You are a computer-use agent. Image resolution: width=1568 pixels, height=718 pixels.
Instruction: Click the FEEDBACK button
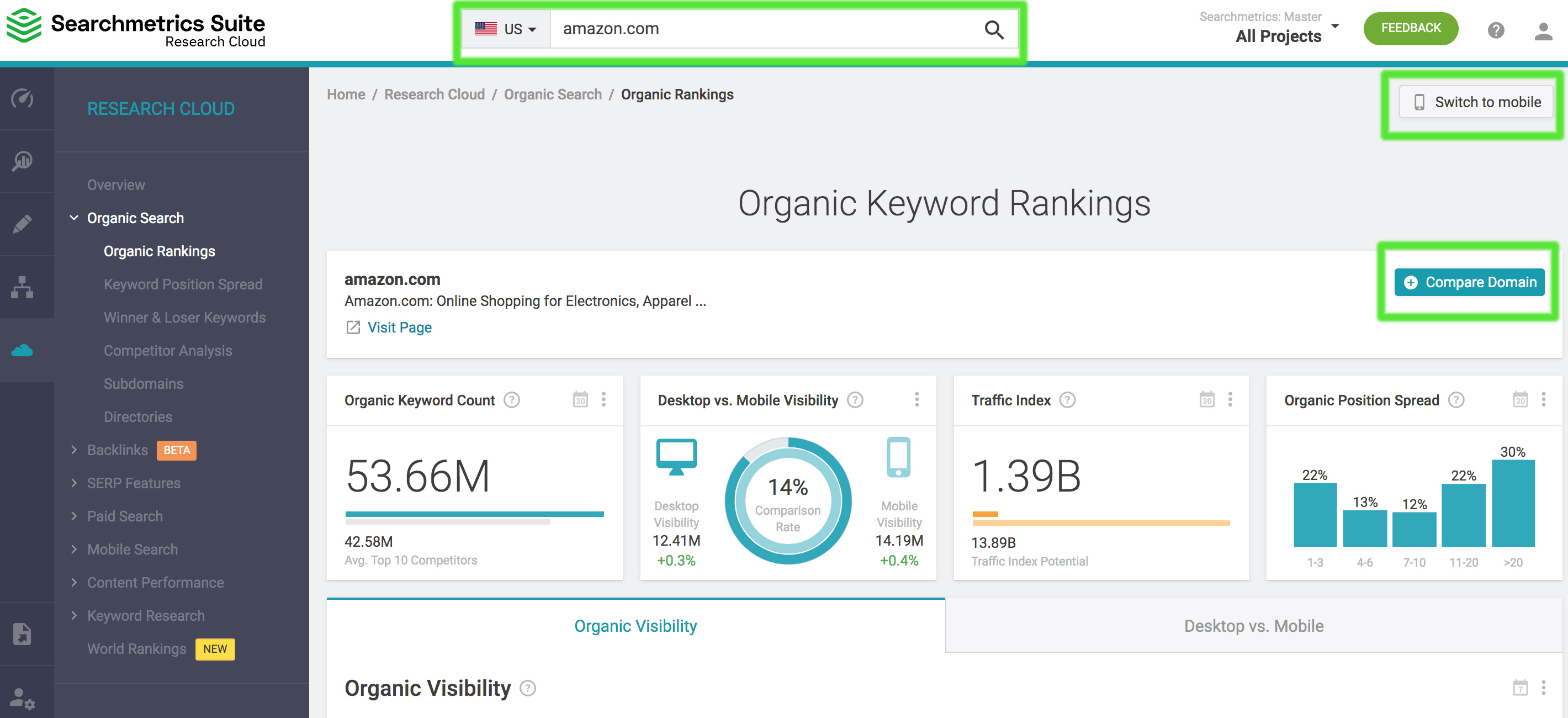pos(1410,28)
